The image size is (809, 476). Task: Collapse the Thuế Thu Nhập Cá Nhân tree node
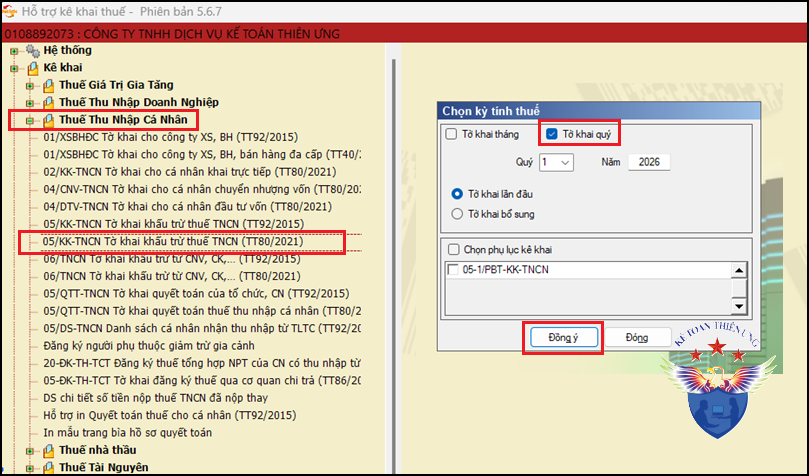pos(30,121)
